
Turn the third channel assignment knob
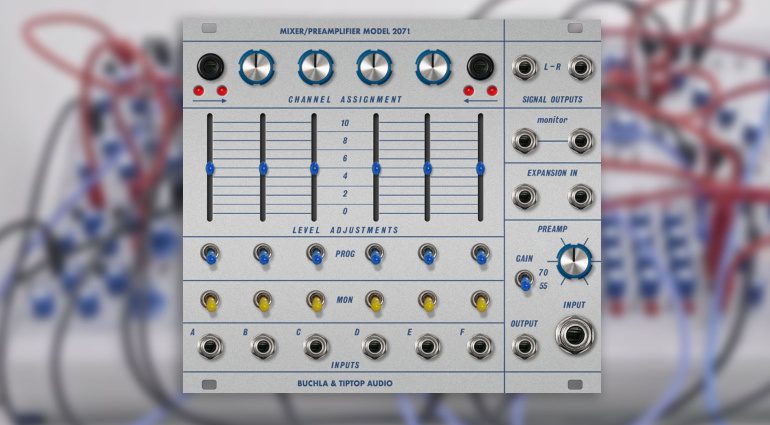tap(374, 67)
